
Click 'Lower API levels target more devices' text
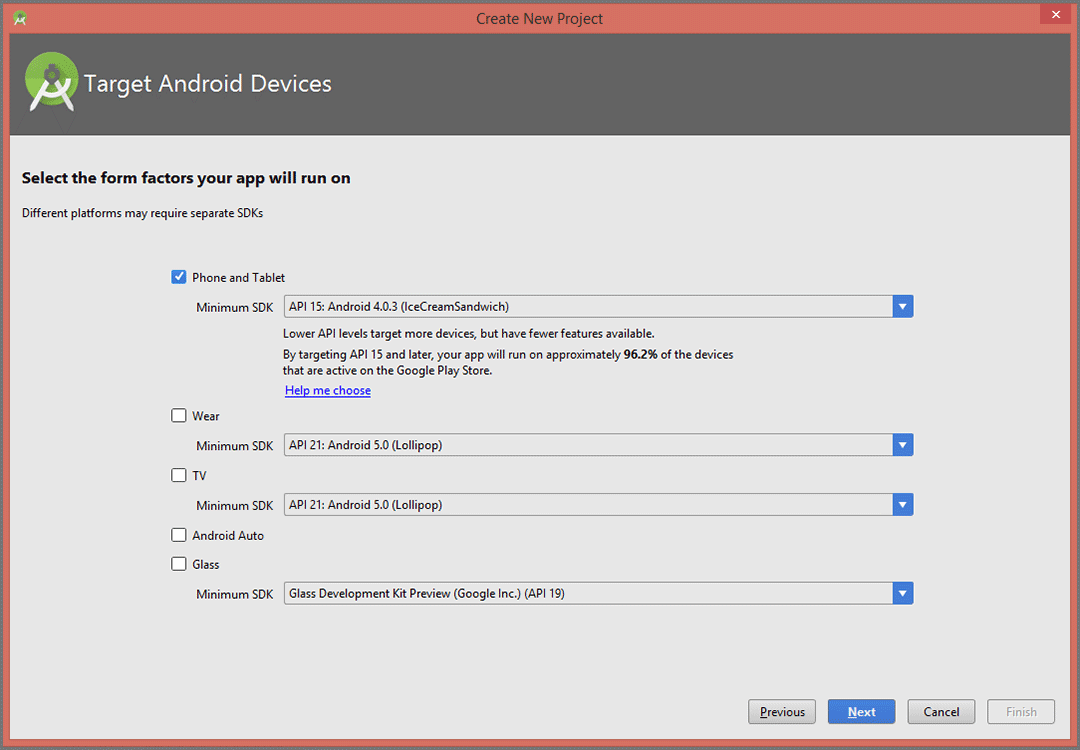(x=468, y=333)
